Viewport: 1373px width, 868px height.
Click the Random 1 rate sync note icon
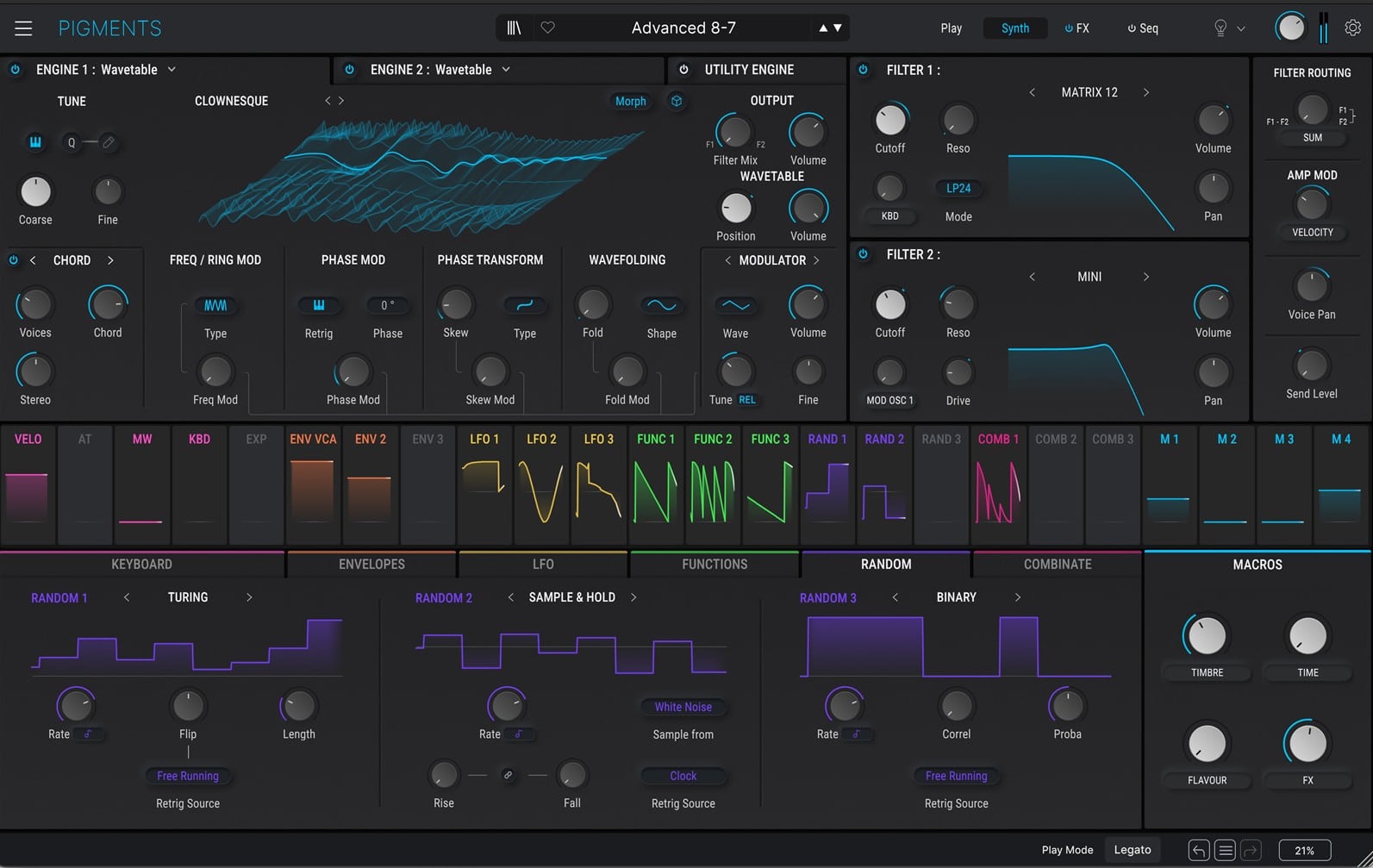(x=88, y=734)
